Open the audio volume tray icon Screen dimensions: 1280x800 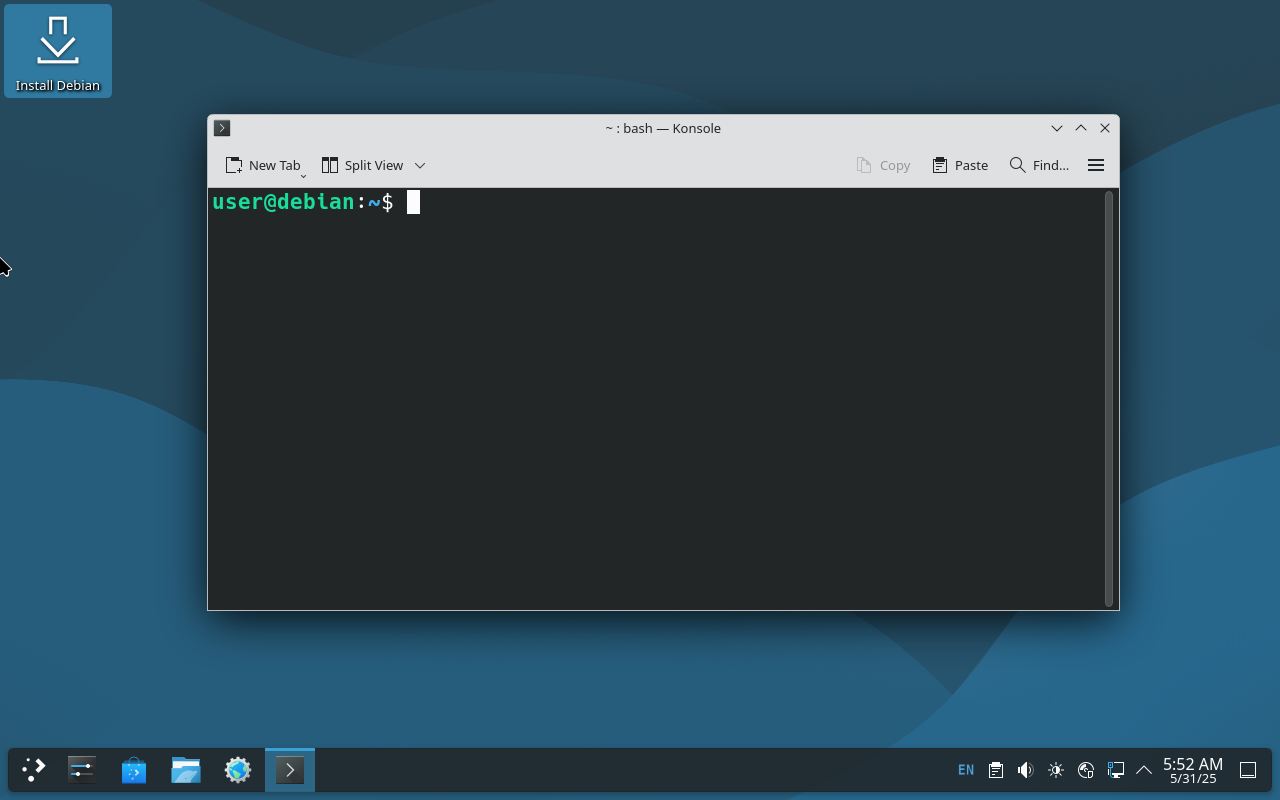[x=1026, y=769]
